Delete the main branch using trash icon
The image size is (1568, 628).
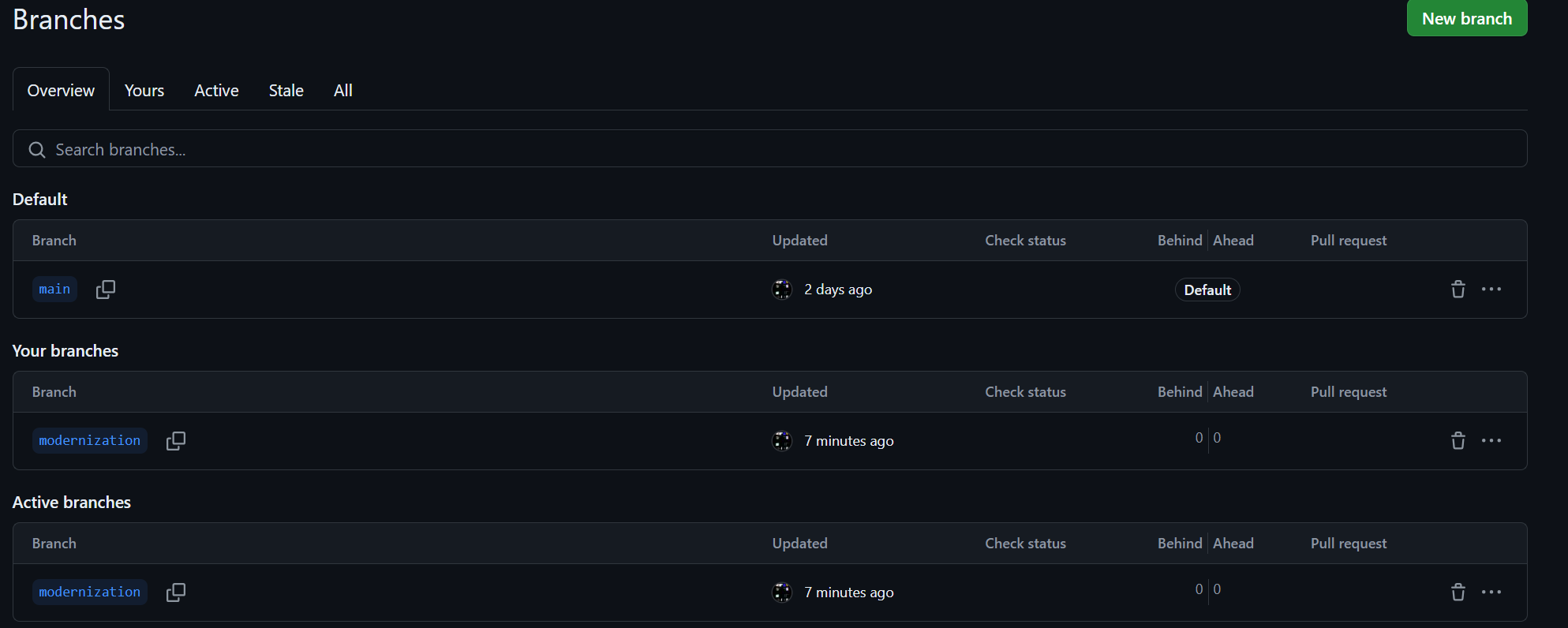click(1458, 290)
